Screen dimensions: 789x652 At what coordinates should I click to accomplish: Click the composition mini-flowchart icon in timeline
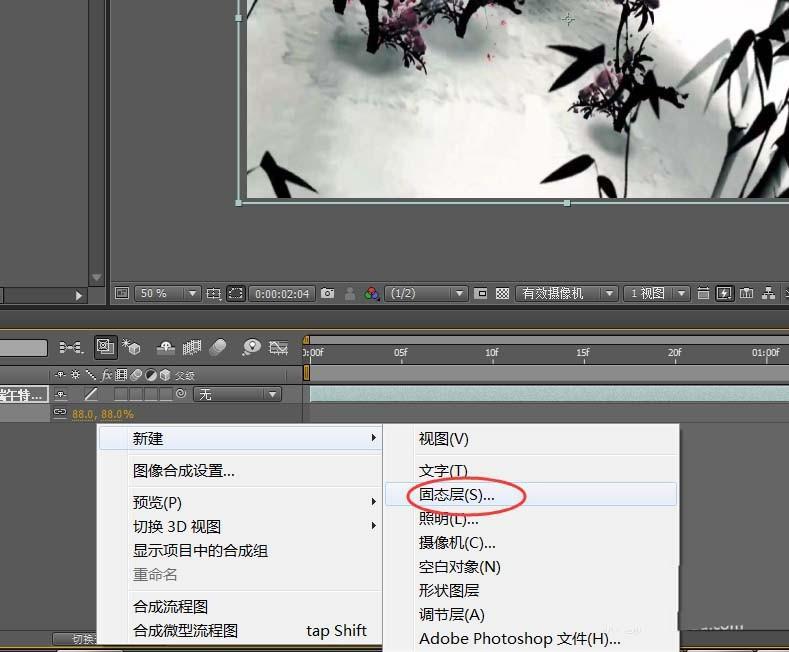point(70,347)
